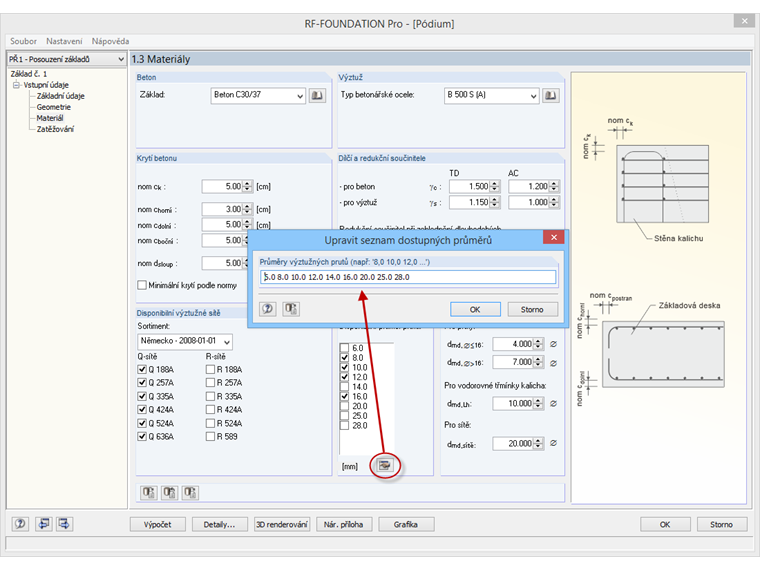Click the edit diameters list icon near [mm]
This screenshot has width=760, height=570.
[x=384, y=465]
